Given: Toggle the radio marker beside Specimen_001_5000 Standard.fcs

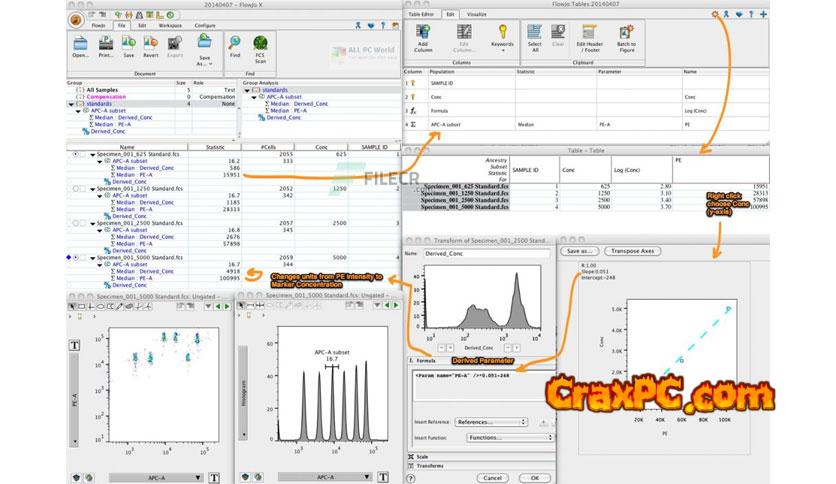Looking at the screenshot, I should [x=76, y=257].
